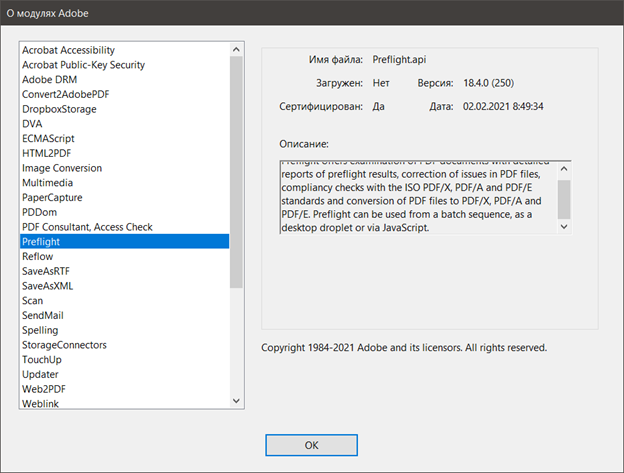Select SaveAsRTF module

point(125,271)
